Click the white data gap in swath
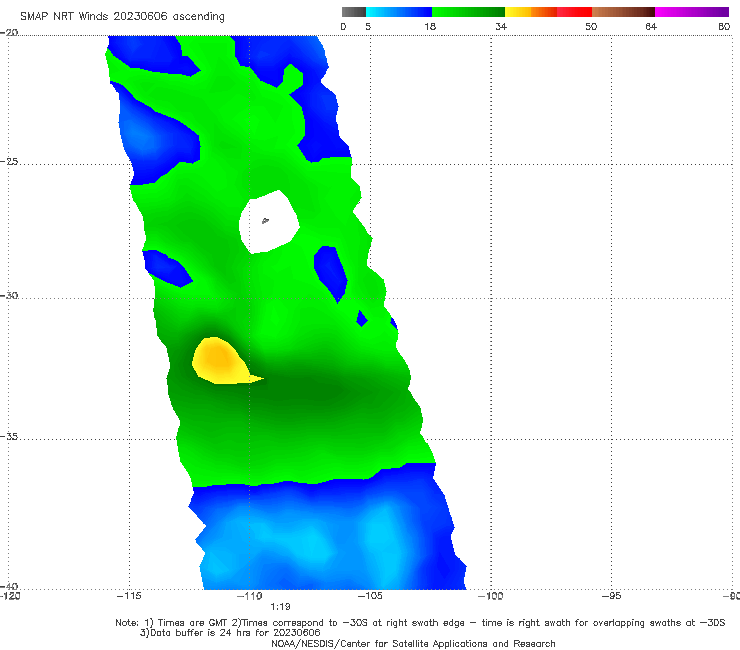This screenshot has height=650, width=740. 269,222
